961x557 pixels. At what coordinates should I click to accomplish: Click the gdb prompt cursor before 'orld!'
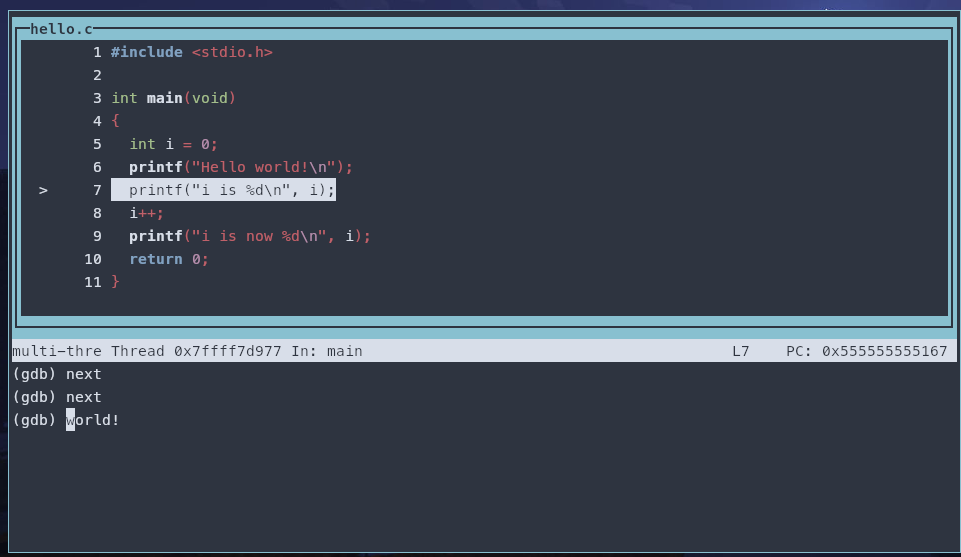[70, 420]
